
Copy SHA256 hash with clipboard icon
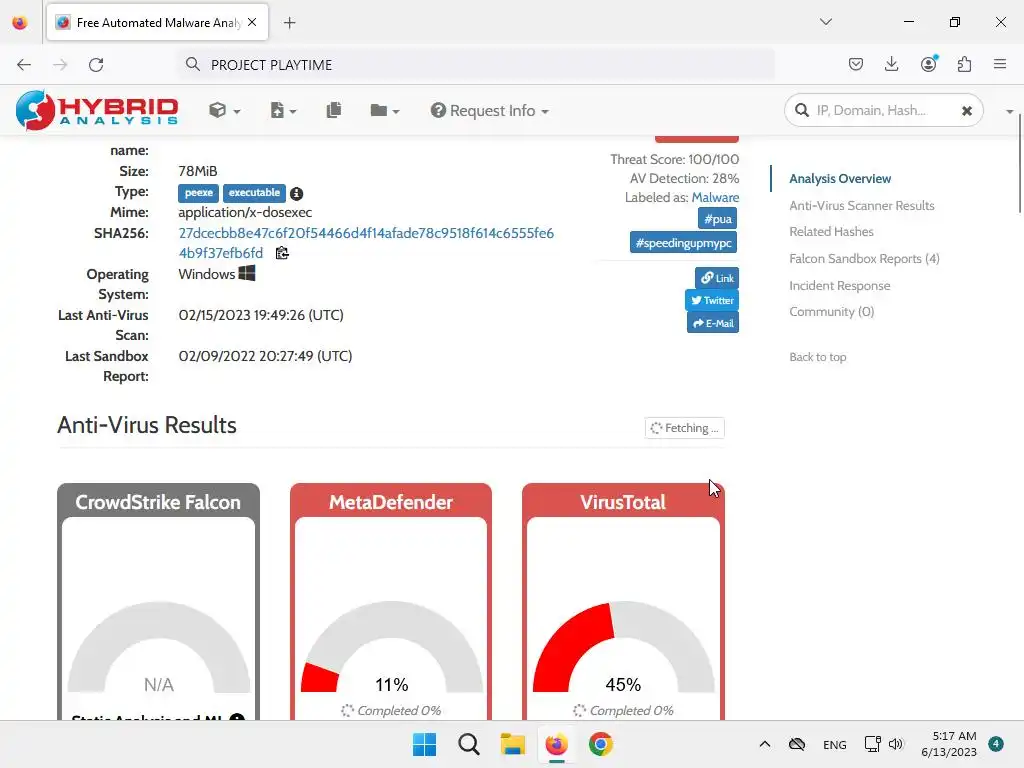282,253
